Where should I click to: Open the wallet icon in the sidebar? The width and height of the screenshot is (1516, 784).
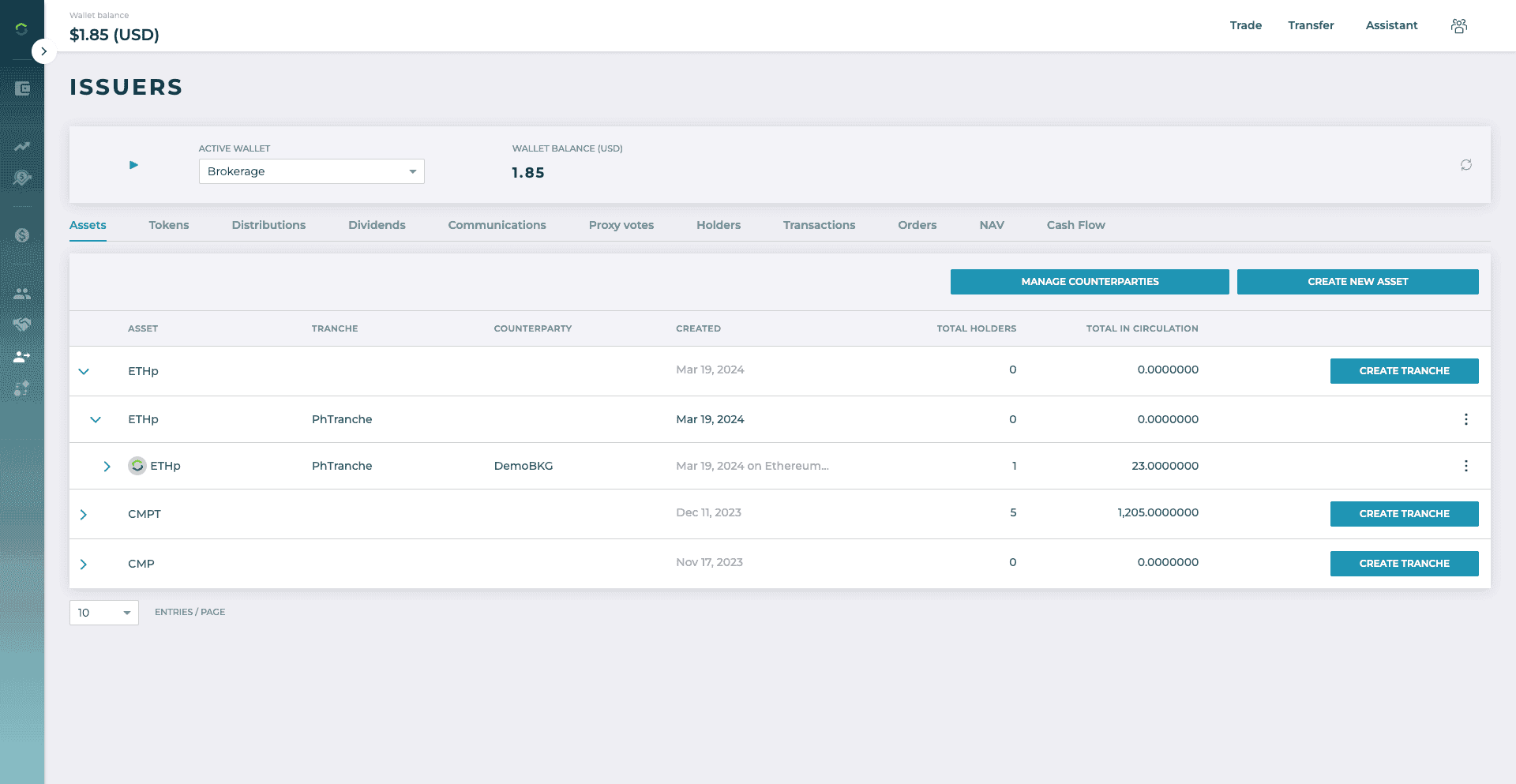[22, 88]
